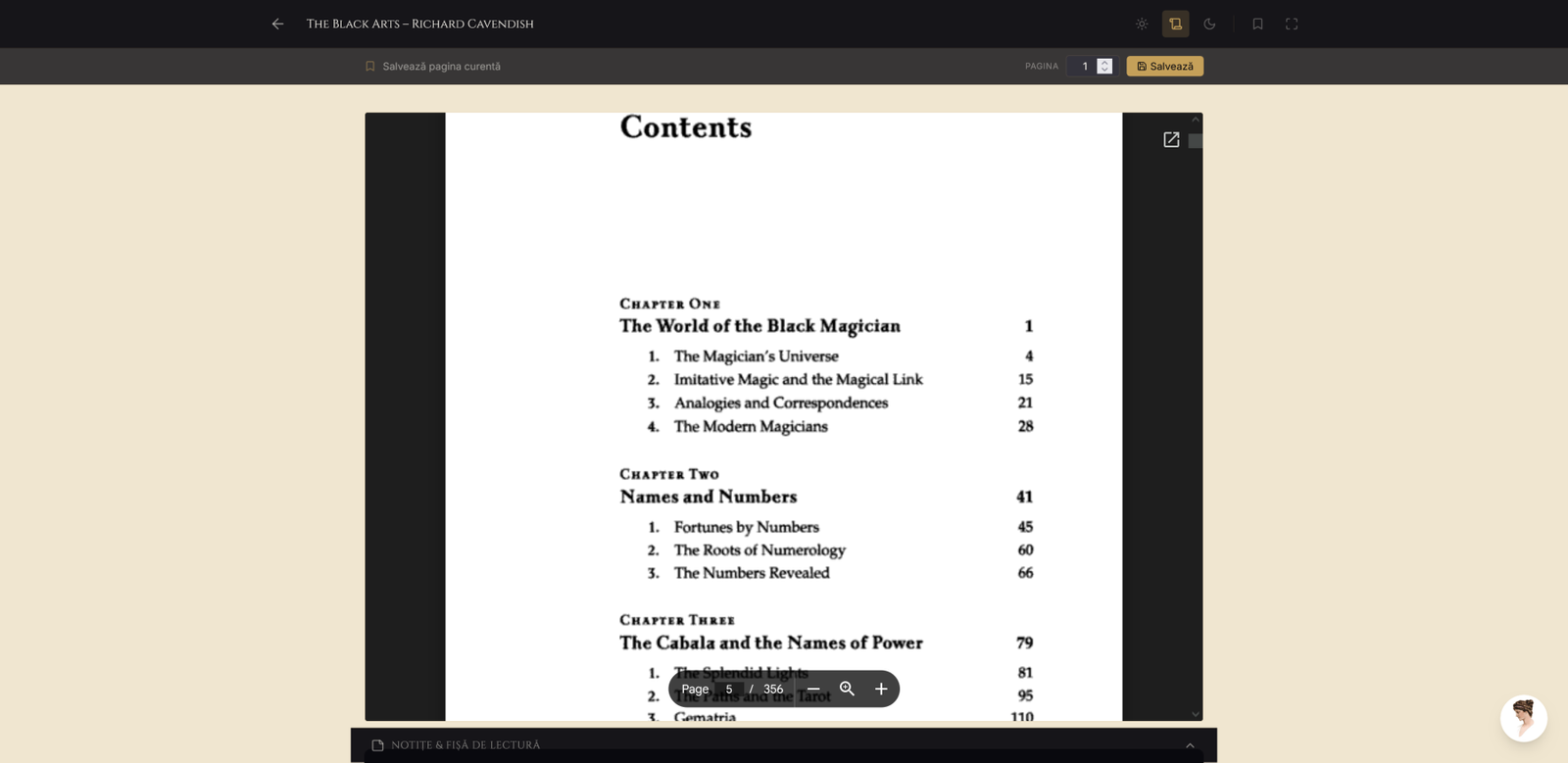Zoom in with the plus icon
Viewport: 1568px width, 763px height.
881,689
